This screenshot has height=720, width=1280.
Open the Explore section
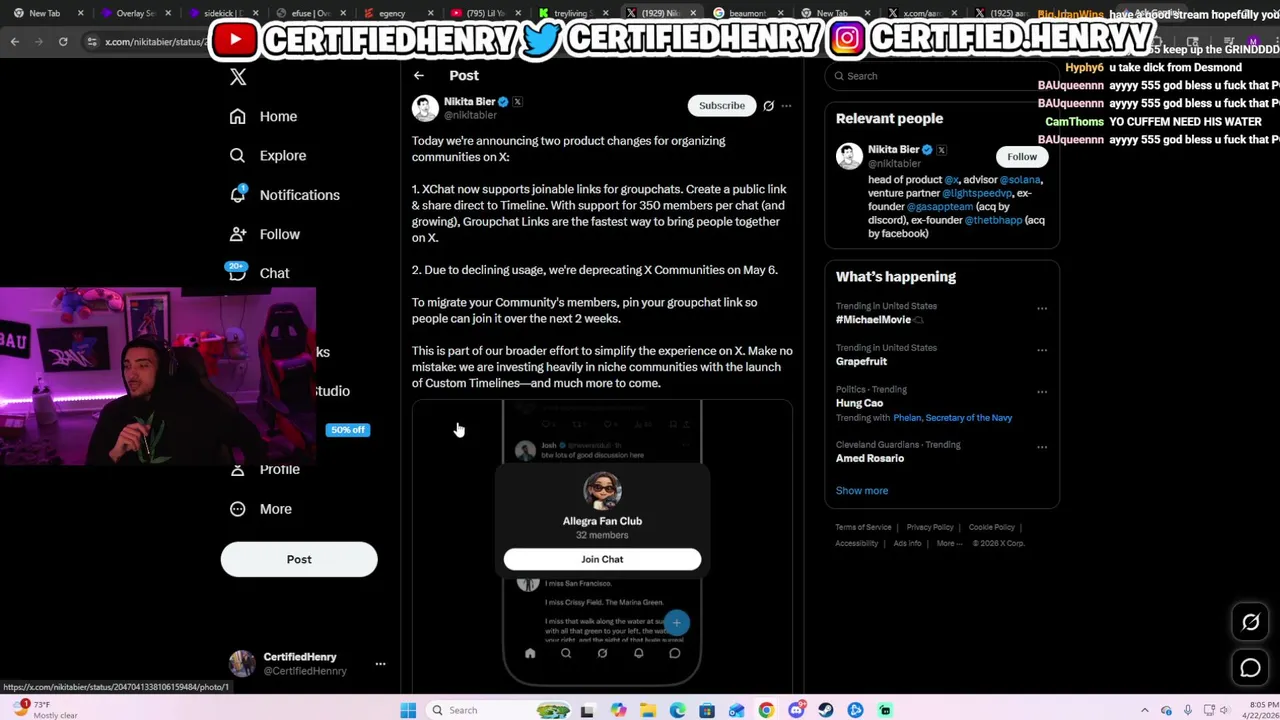[268, 156]
